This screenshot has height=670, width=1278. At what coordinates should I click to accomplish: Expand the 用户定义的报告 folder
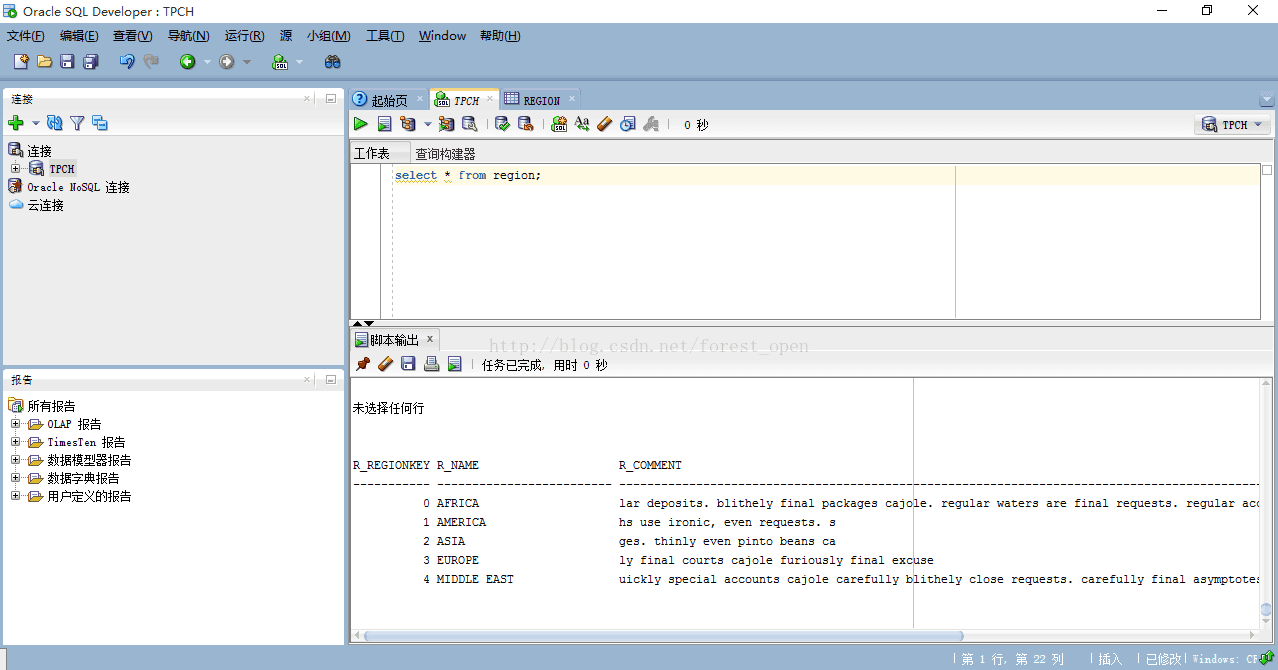(x=15, y=496)
